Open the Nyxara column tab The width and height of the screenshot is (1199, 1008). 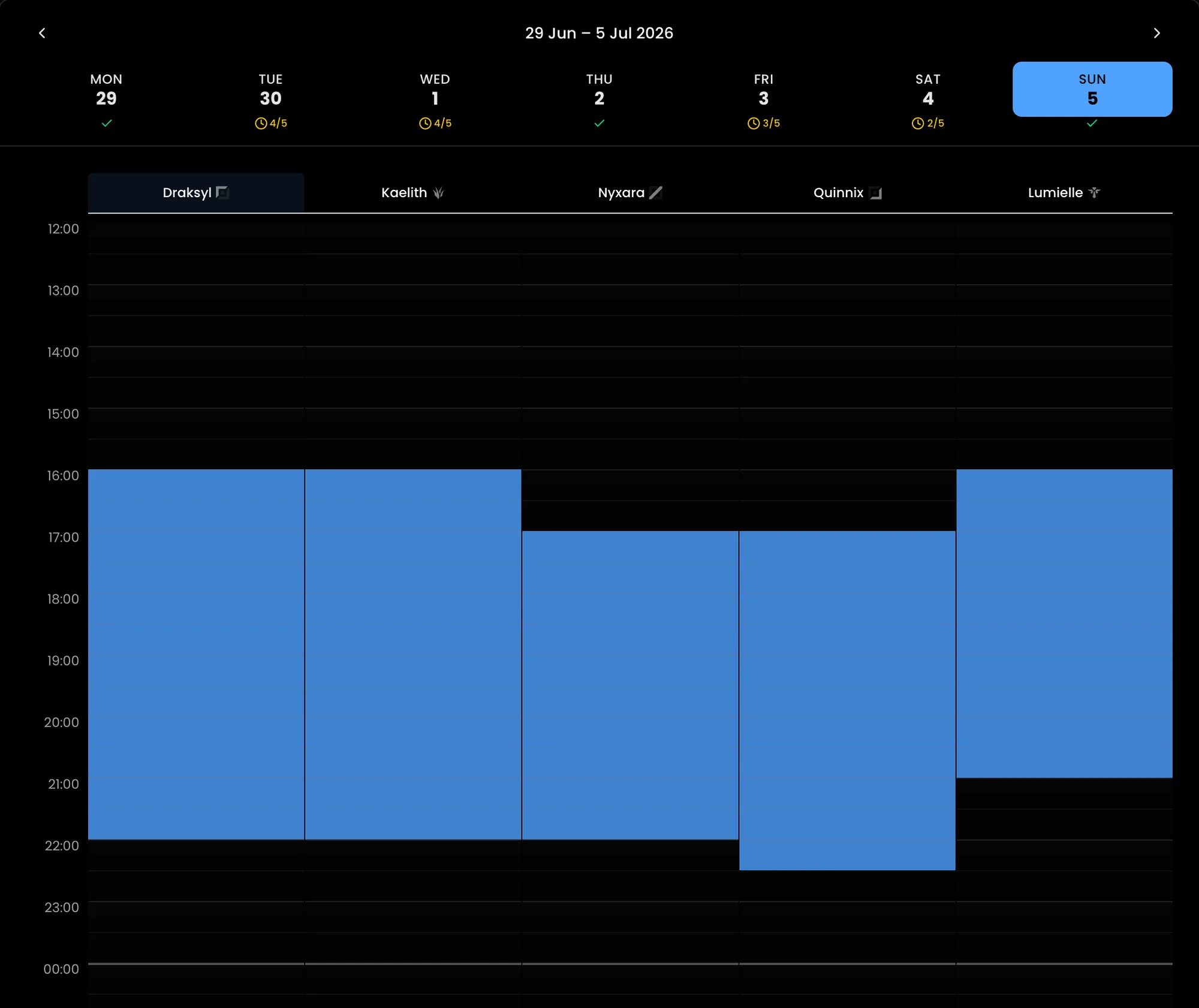[x=630, y=193]
